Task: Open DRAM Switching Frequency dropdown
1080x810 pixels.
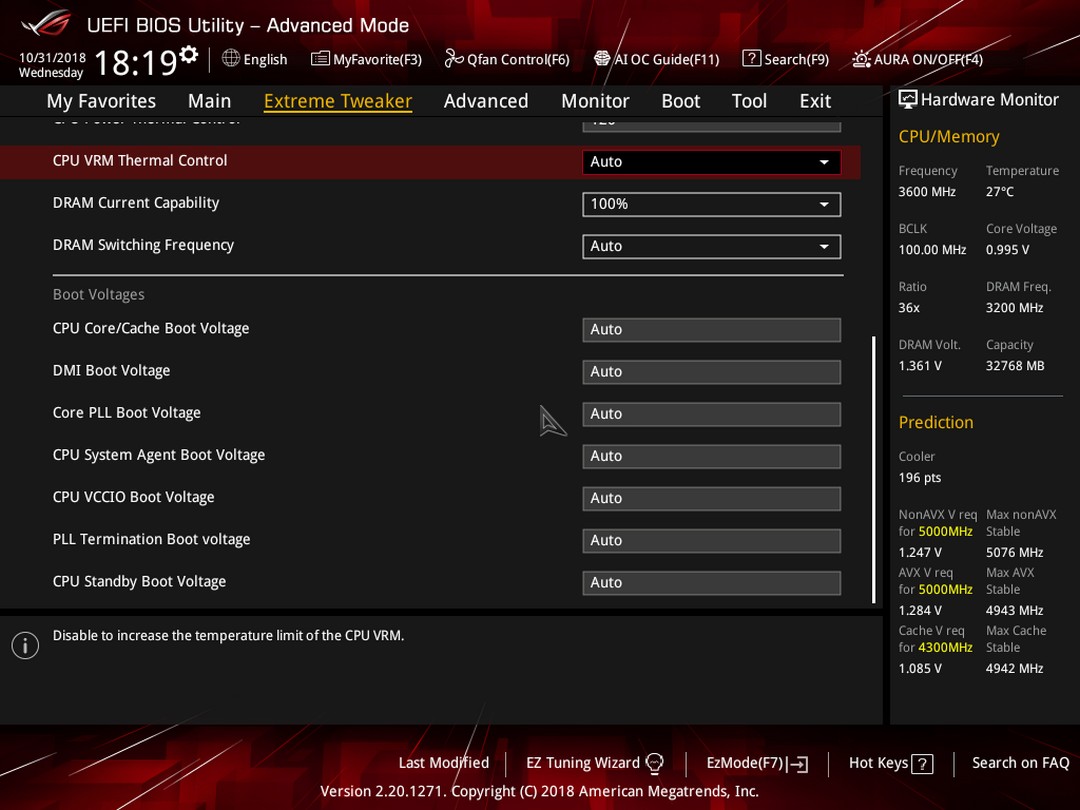Action: [x=712, y=247]
